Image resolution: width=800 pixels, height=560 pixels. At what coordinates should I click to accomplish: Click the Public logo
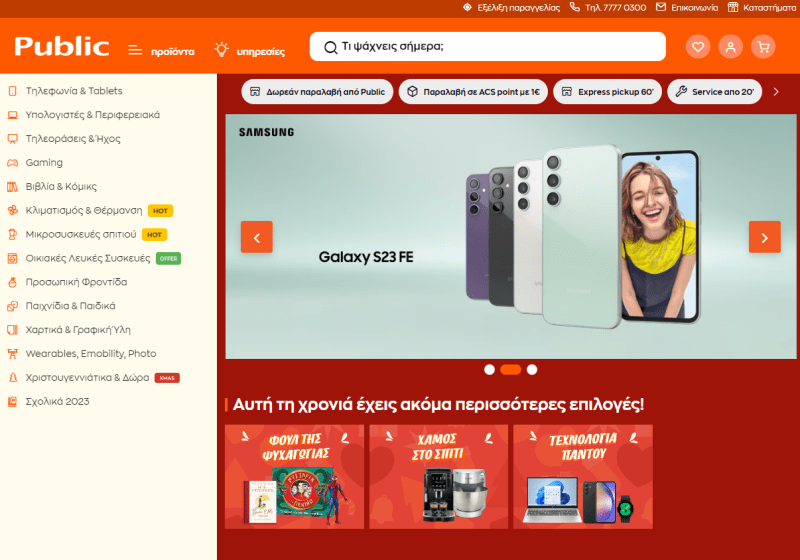click(x=62, y=46)
